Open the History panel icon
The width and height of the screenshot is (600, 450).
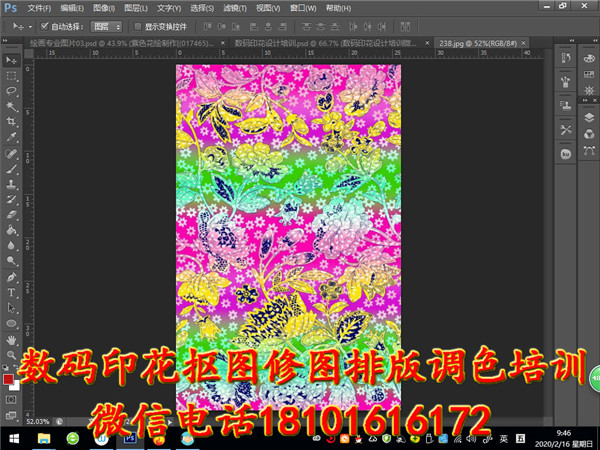[x=565, y=55]
